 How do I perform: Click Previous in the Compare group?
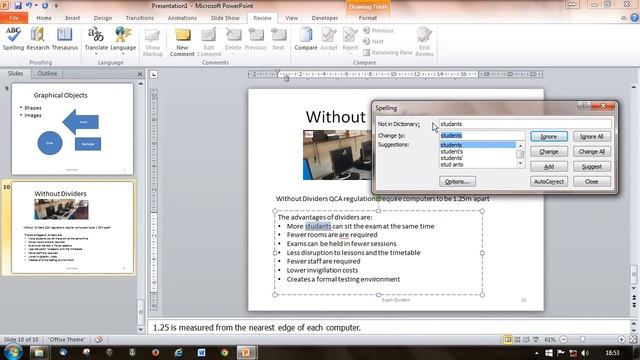click(x=378, y=31)
